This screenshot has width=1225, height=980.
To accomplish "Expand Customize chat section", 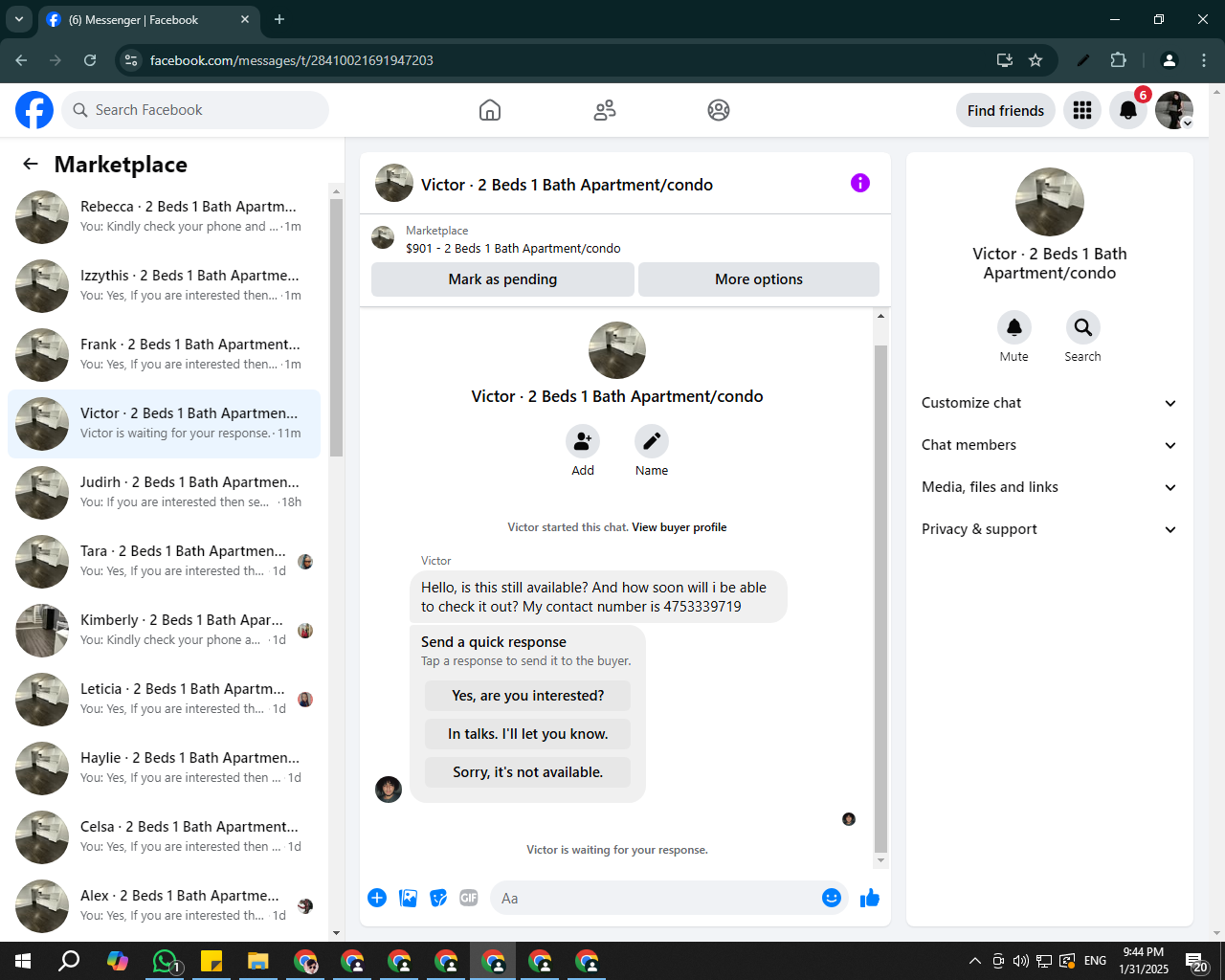I will pyautogui.click(x=1050, y=403).
